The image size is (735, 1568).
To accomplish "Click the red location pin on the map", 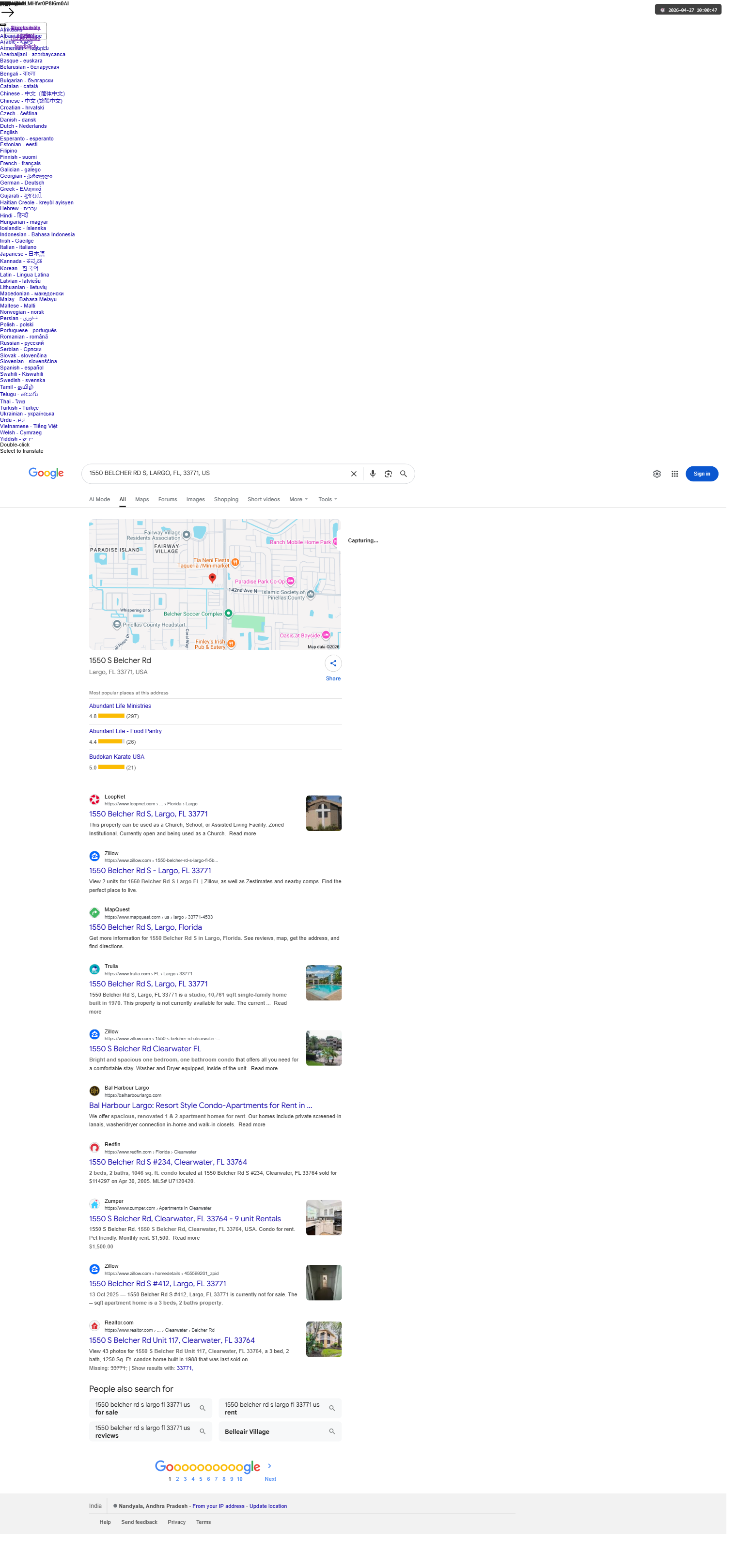I will coord(212,578).
